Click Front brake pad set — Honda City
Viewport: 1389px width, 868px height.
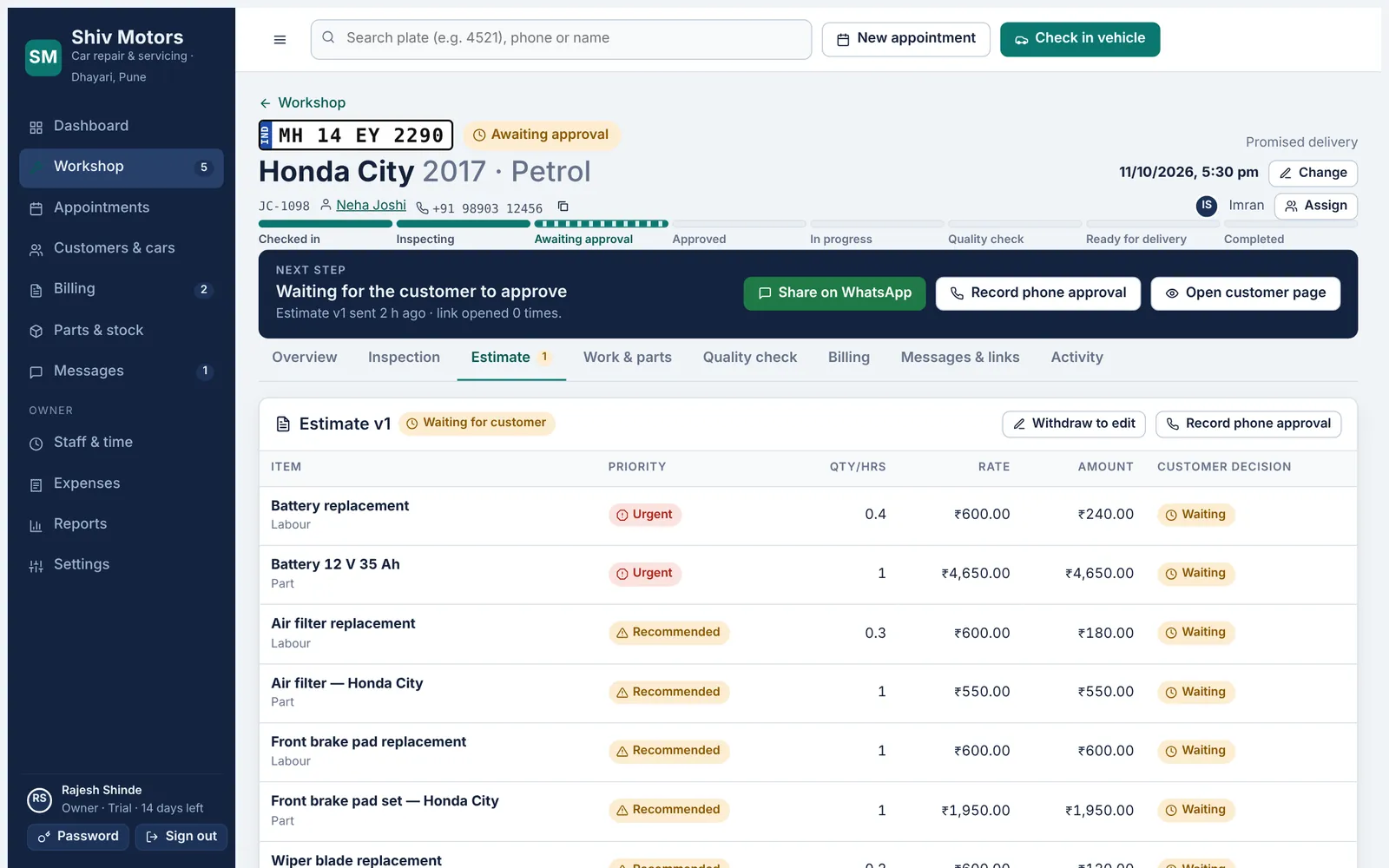pos(385,801)
